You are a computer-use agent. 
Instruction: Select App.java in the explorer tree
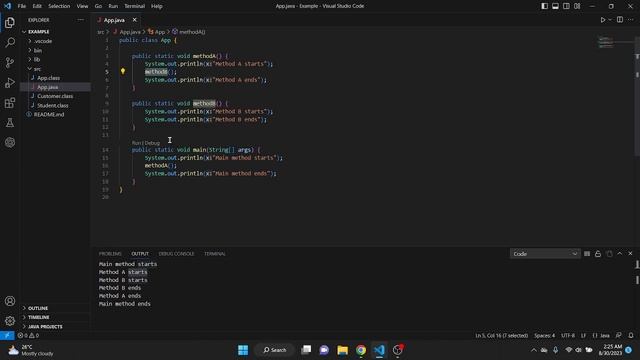click(56, 87)
